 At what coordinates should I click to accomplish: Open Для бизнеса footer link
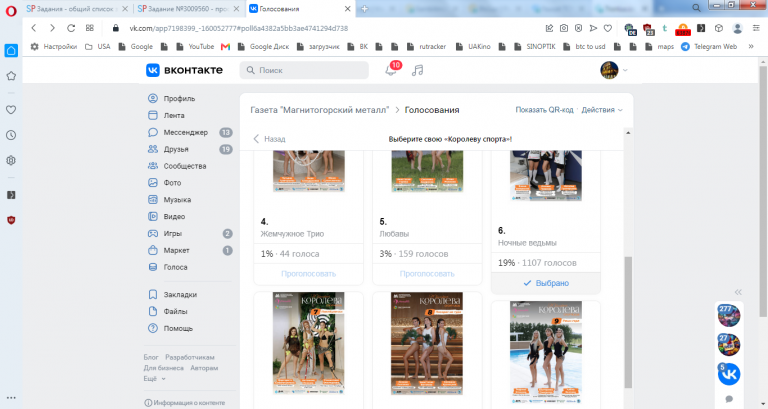(x=164, y=368)
